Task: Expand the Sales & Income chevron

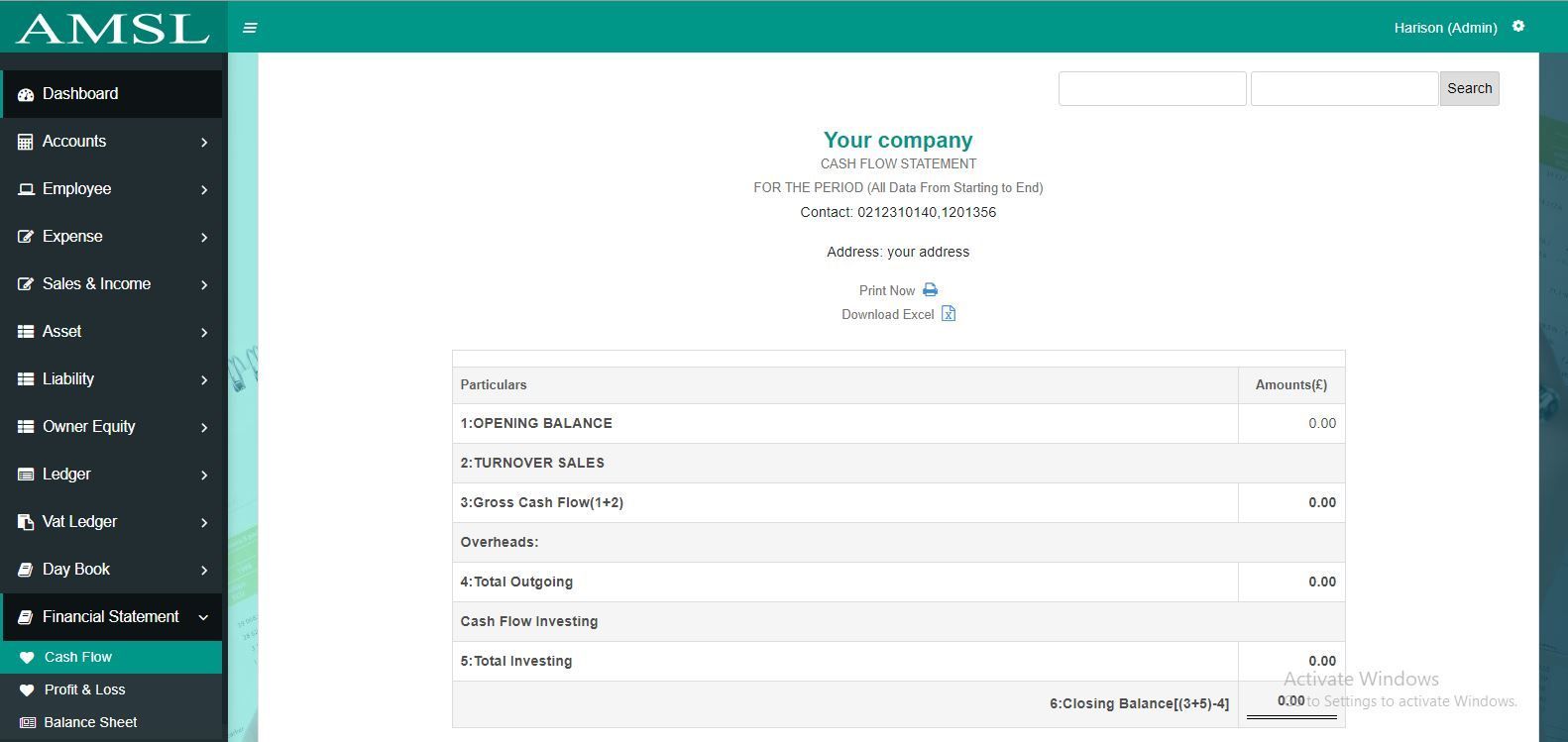Action: 204,285
